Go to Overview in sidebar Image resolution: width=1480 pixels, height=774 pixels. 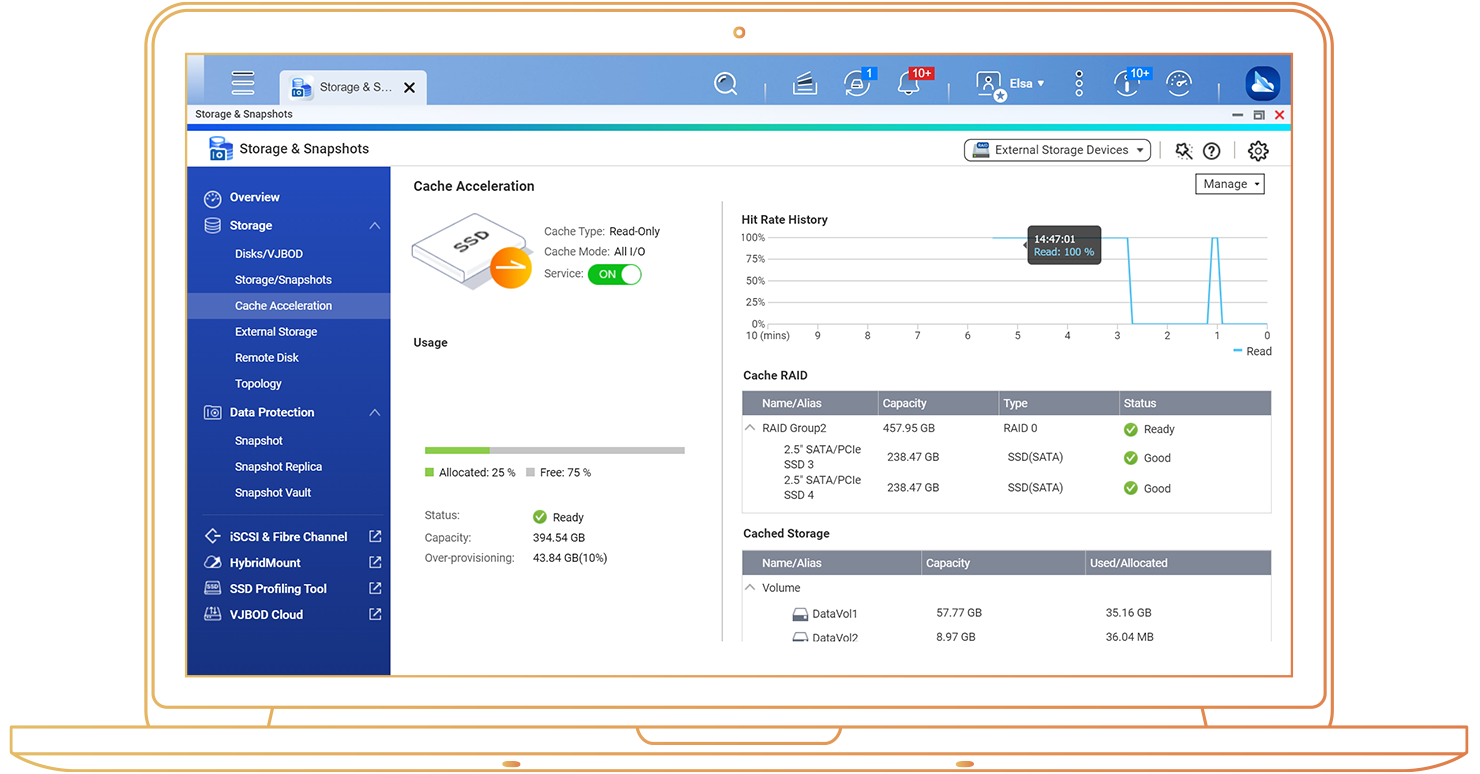click(x=254, y=197)
